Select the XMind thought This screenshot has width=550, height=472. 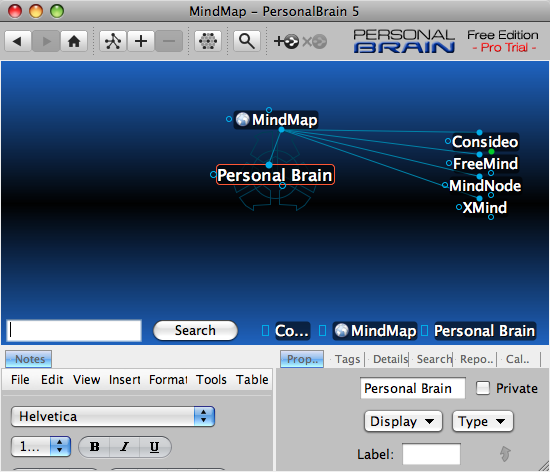pyautogui.click(x=485, y=208)
